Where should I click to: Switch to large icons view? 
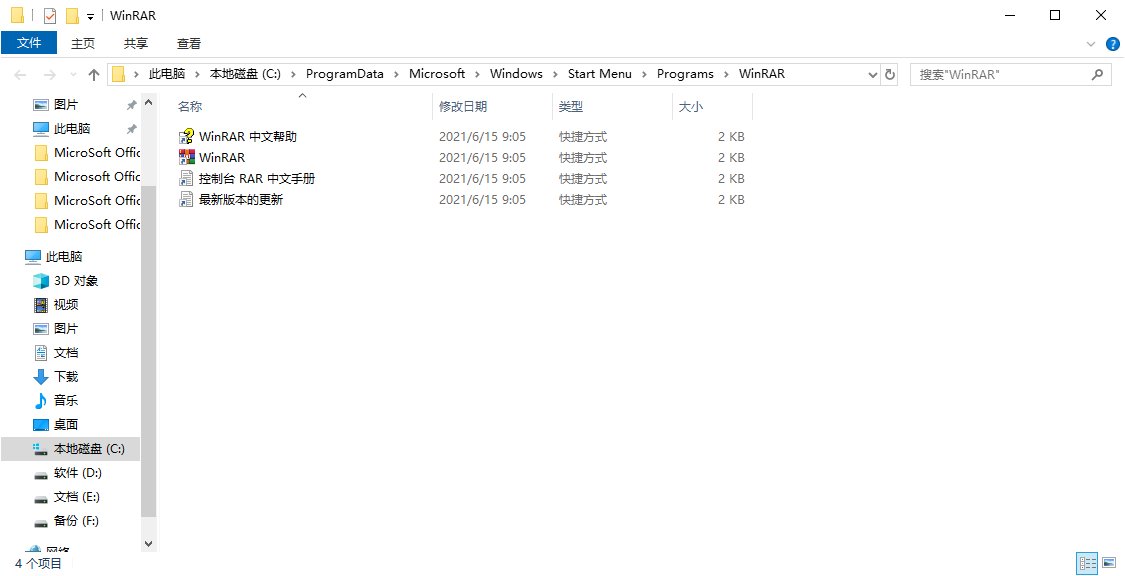[1110, 563]
